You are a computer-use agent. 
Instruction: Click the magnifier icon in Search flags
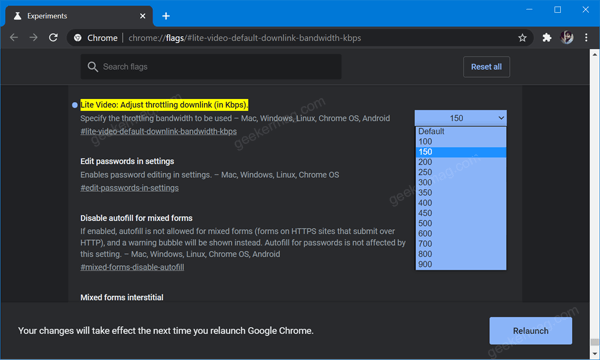click(93, 67)
